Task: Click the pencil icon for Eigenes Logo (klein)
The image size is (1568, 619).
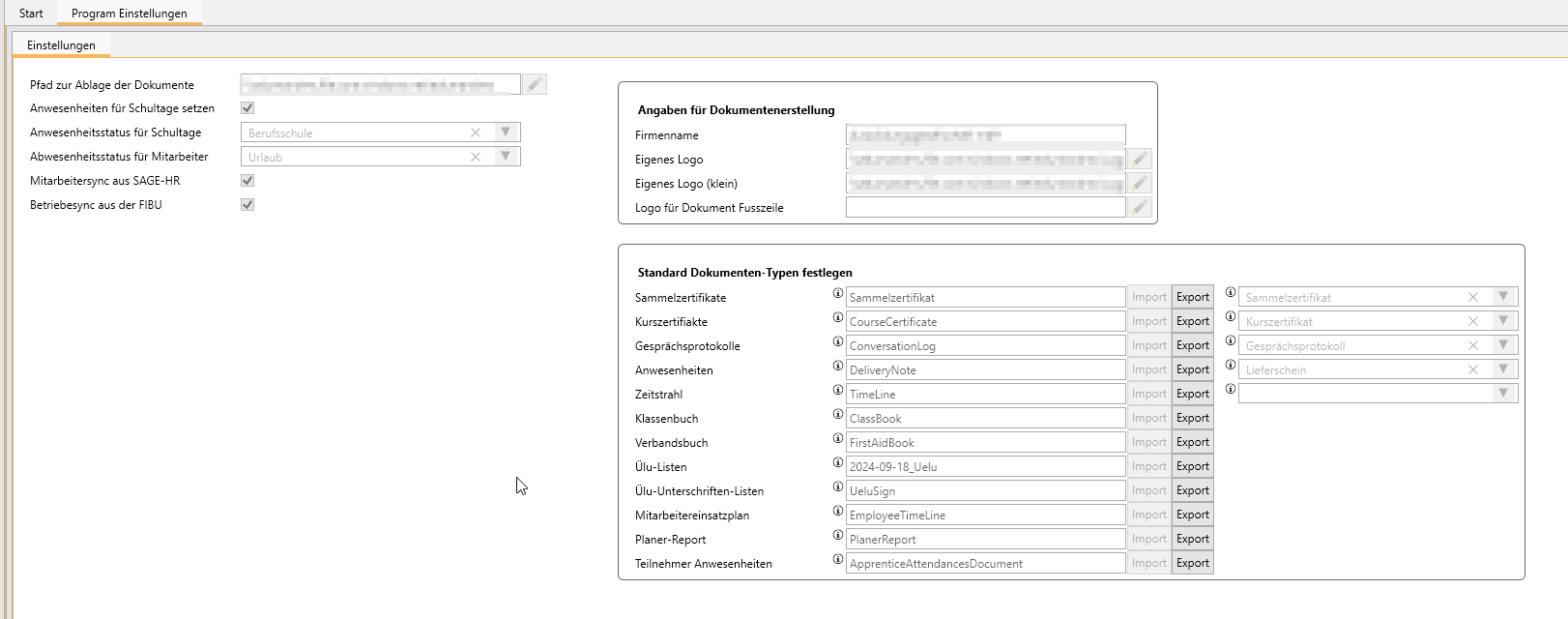Action: click(x=1140, y=183)
